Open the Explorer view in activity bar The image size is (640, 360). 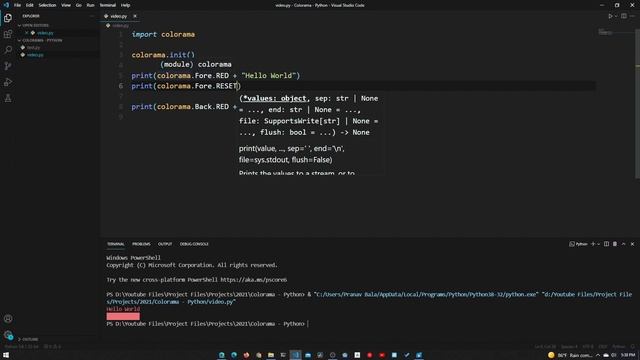(x=8, y=18)
